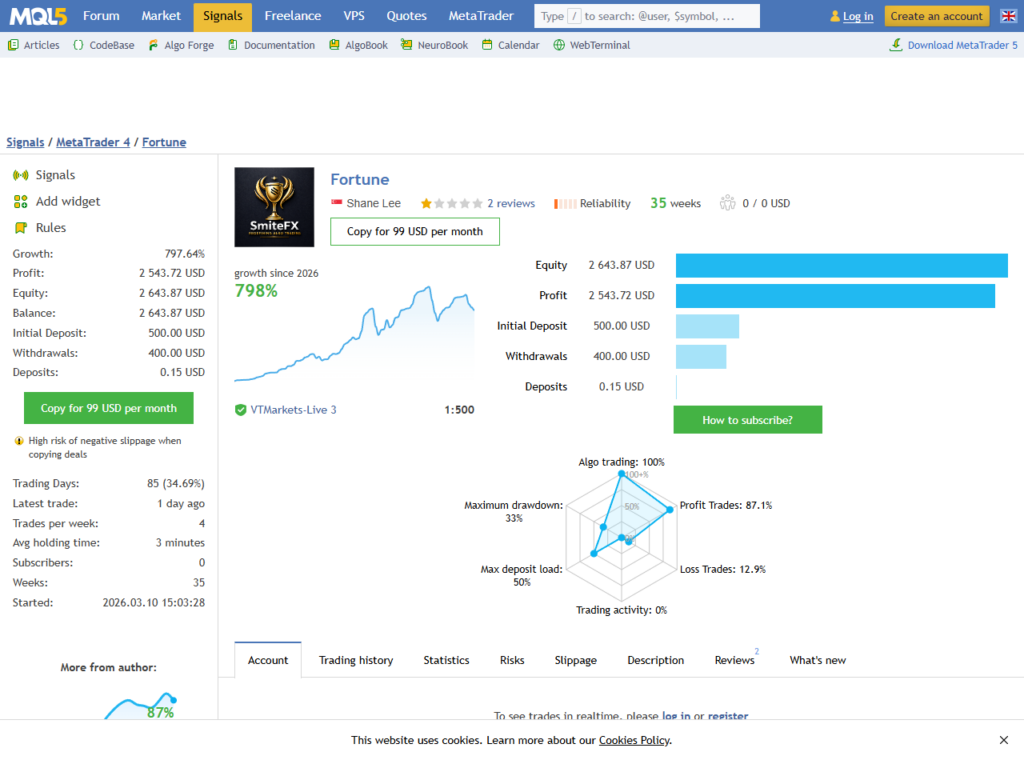Click the outlined Copy for 99 USD per month button
Image resolution: width=1024 pixels, height=760 pixels.
[415, 232]
